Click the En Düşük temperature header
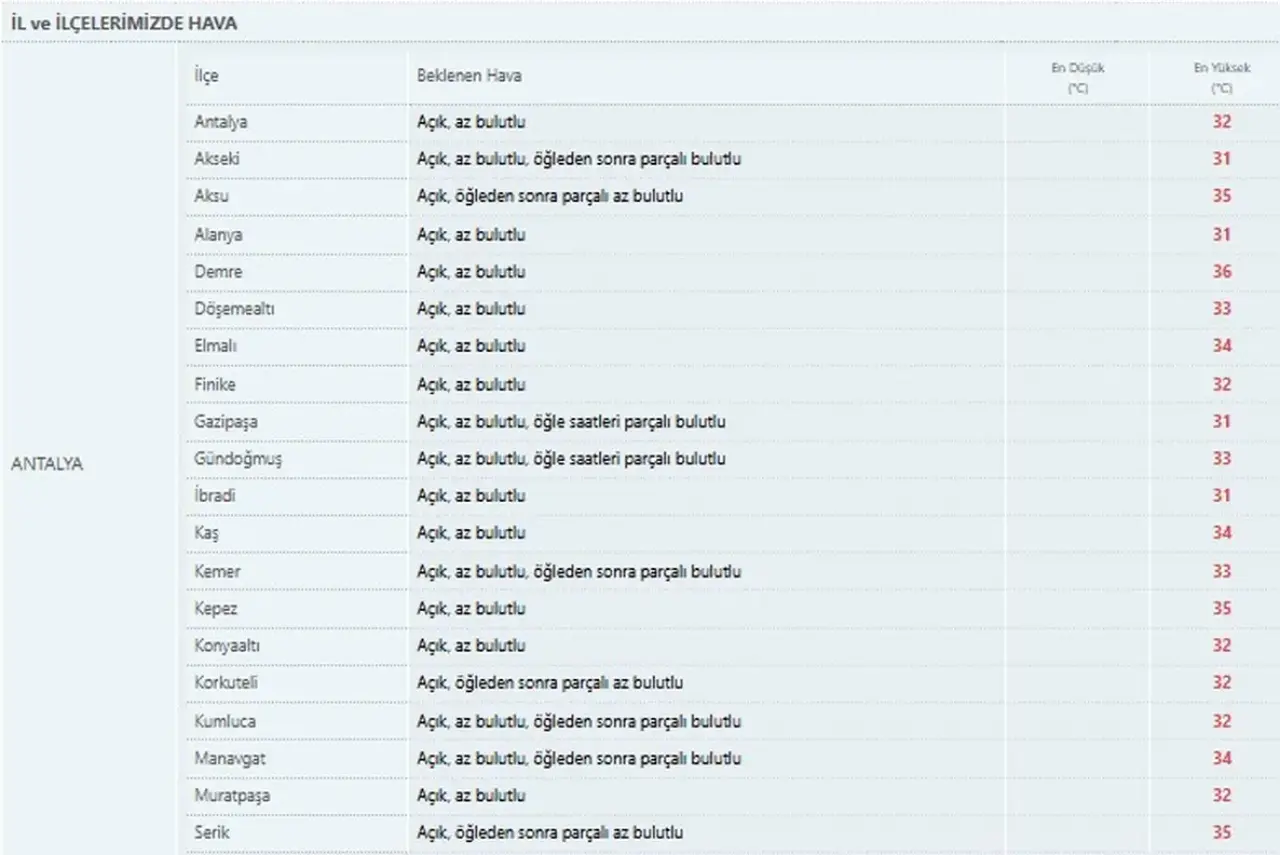This screenshot has width=1280, height=855. tap(1078, 78)
